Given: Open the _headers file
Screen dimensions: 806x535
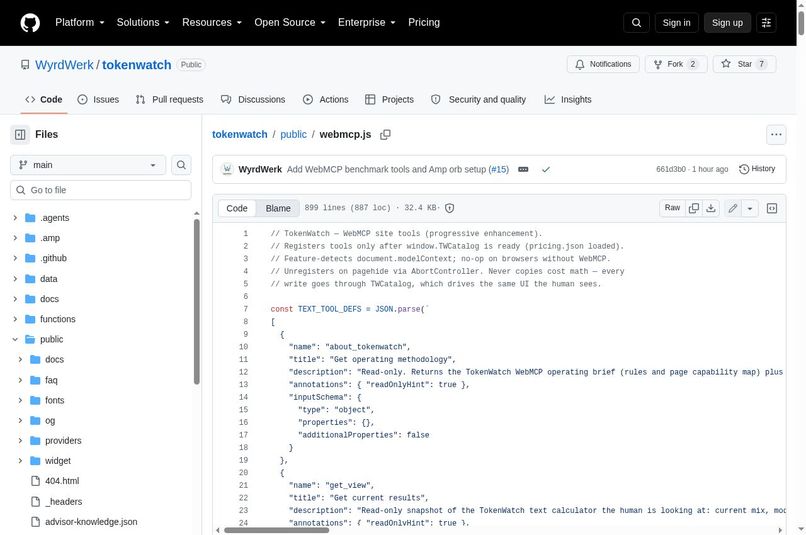Looking at the screenshot, I should 64,502.
